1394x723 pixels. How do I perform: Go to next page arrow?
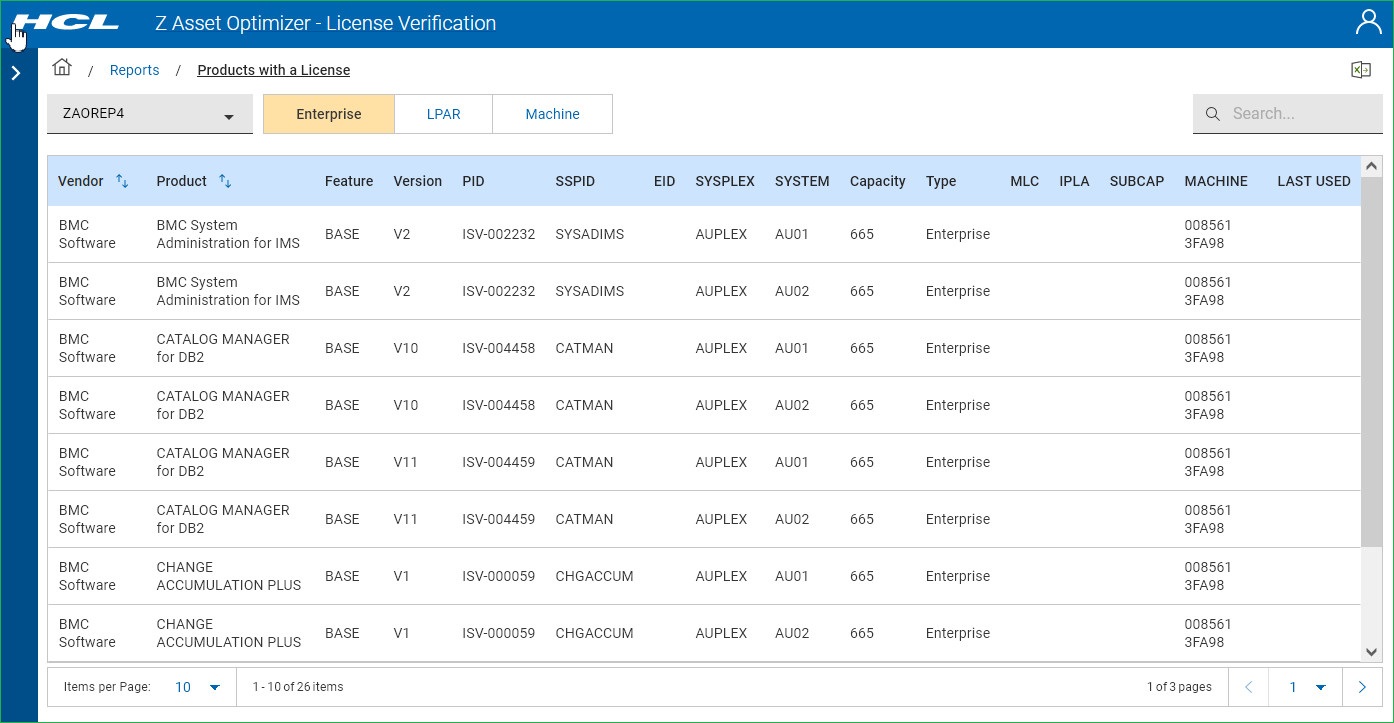click(1362, 687)
